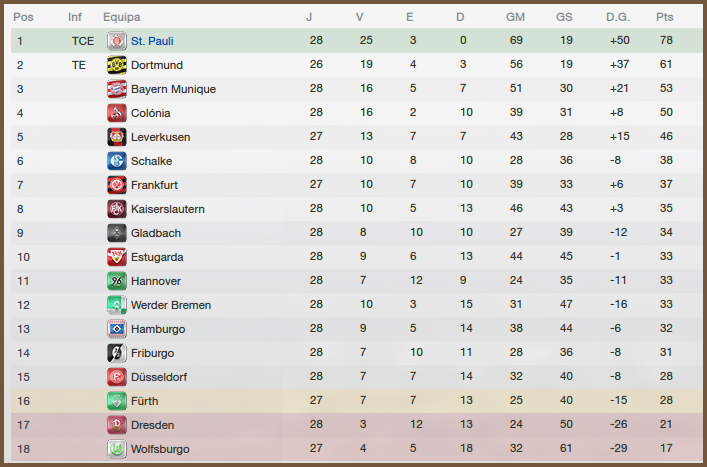Click the Bayern Munique crest icon
Image resolution: width=707 pixels, height=467 pixels.
coord(116,89)
